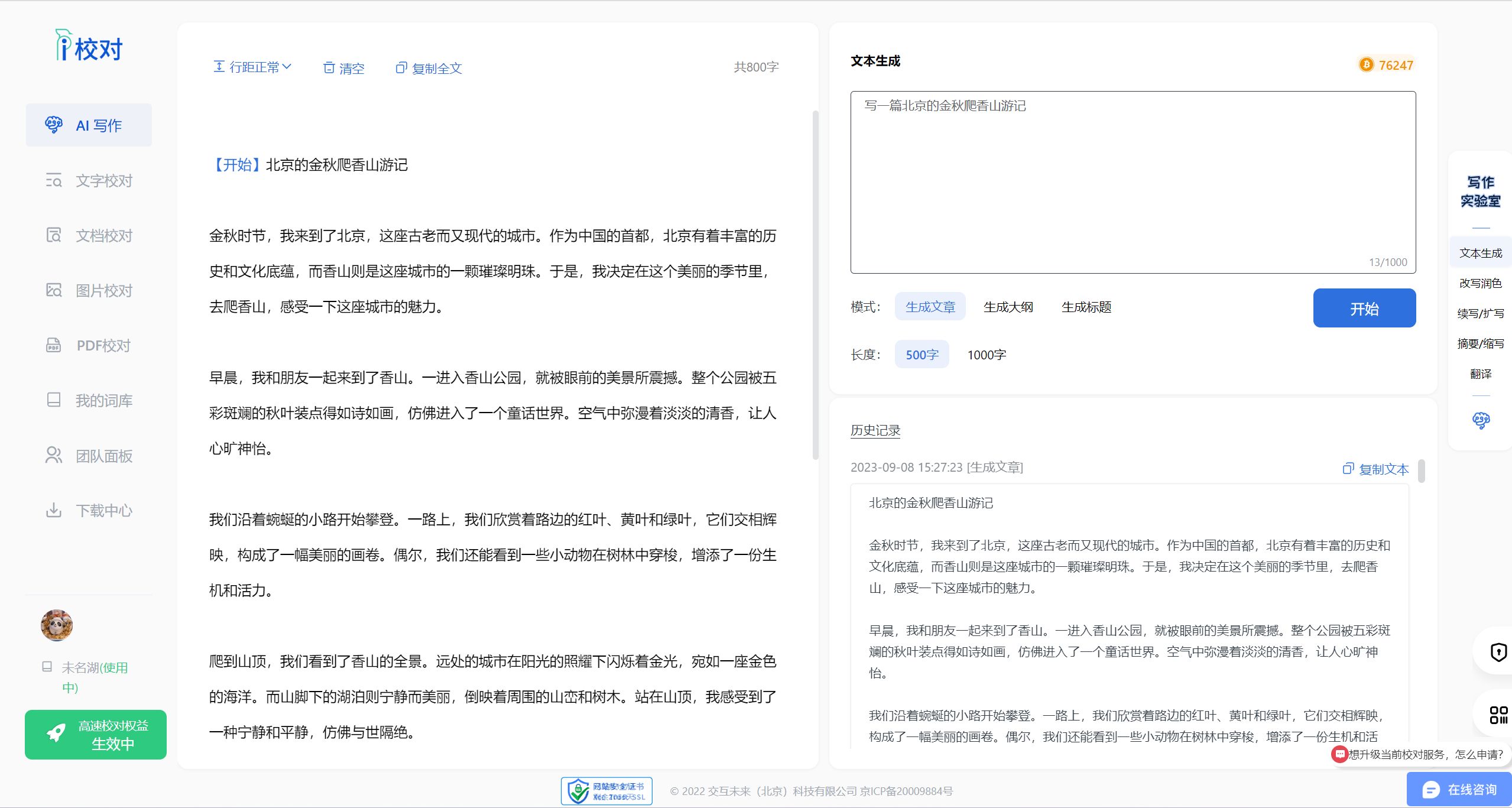Open 文字校对 in the sidebar
This screenshot has height=808, width=1512.
89,180
